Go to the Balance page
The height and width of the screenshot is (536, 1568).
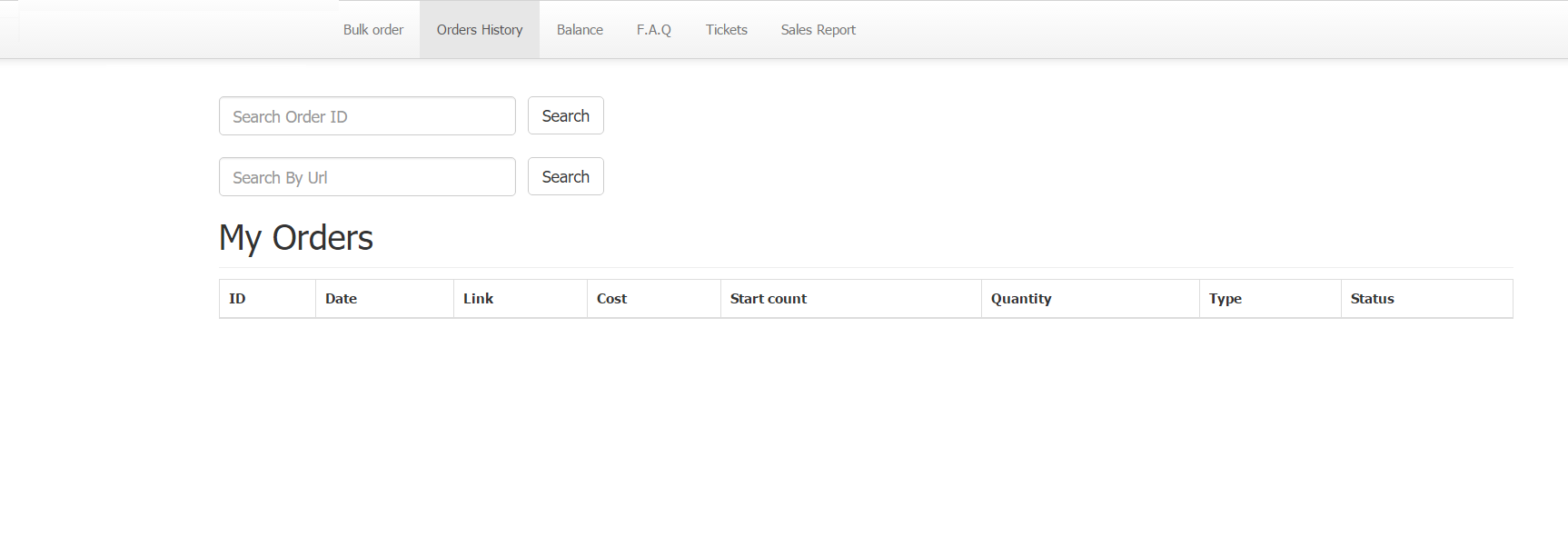pyautogui.click(x=580, y=30)
